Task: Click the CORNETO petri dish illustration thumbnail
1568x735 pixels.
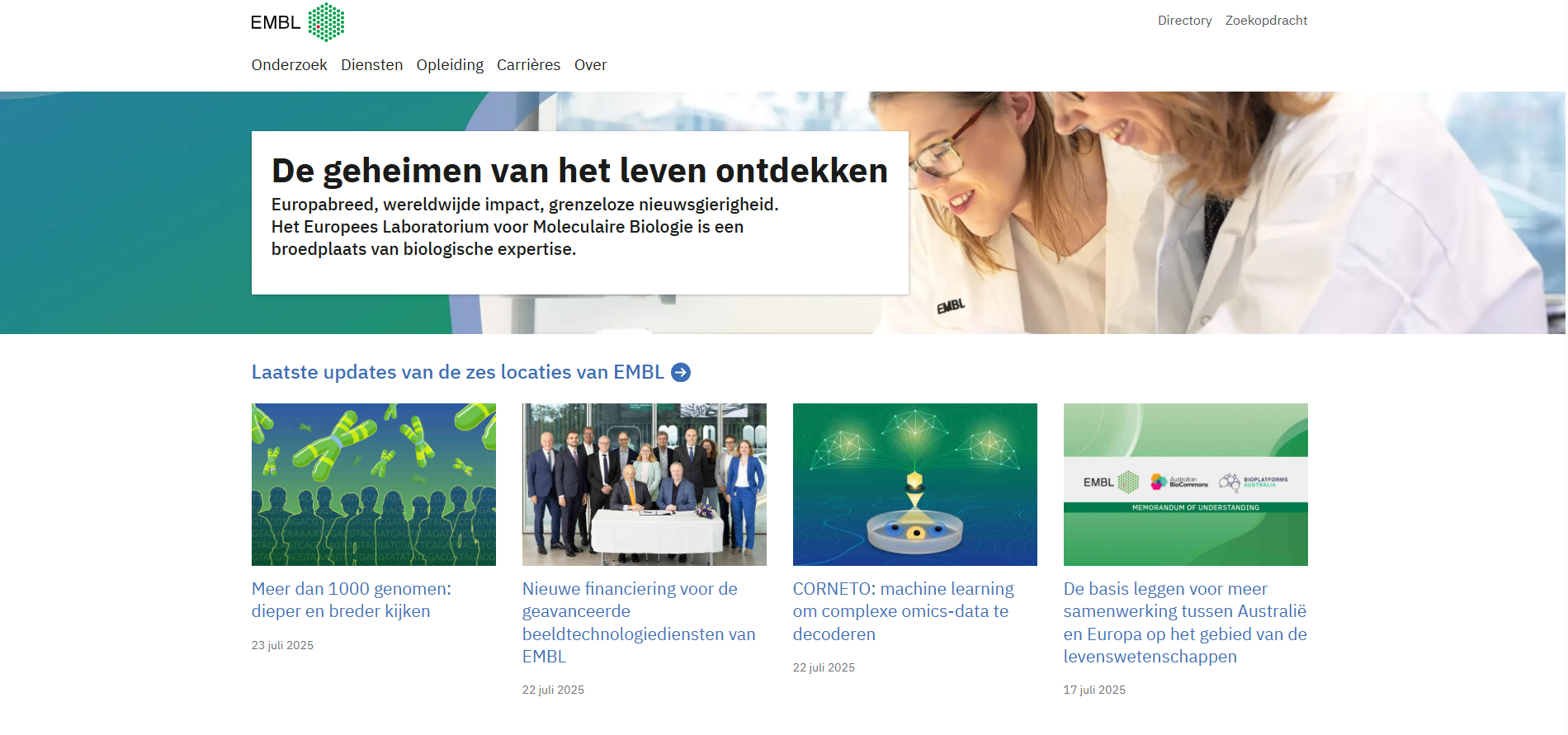Action: (915, 484)
